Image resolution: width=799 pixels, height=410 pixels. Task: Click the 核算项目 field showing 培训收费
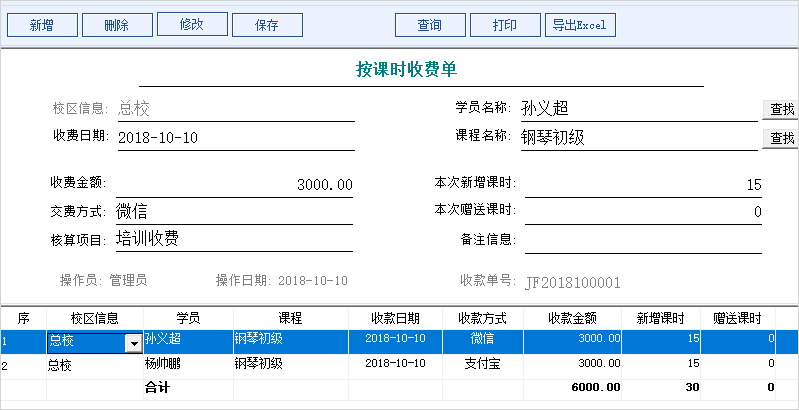click(235, 239)
